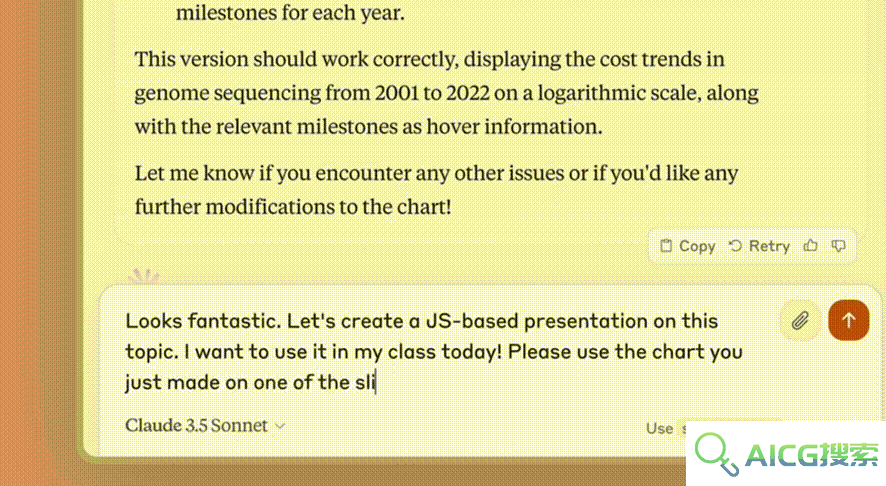The image size is (886, 486).
Task: Click the green magnifier AICG logo icon
Action: [x=716, y=454]
